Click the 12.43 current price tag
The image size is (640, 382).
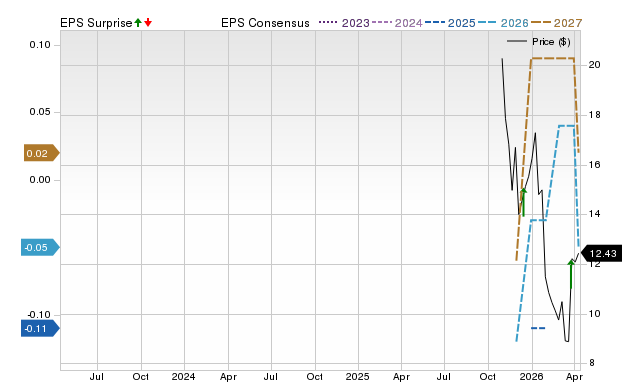pos(601,253)
